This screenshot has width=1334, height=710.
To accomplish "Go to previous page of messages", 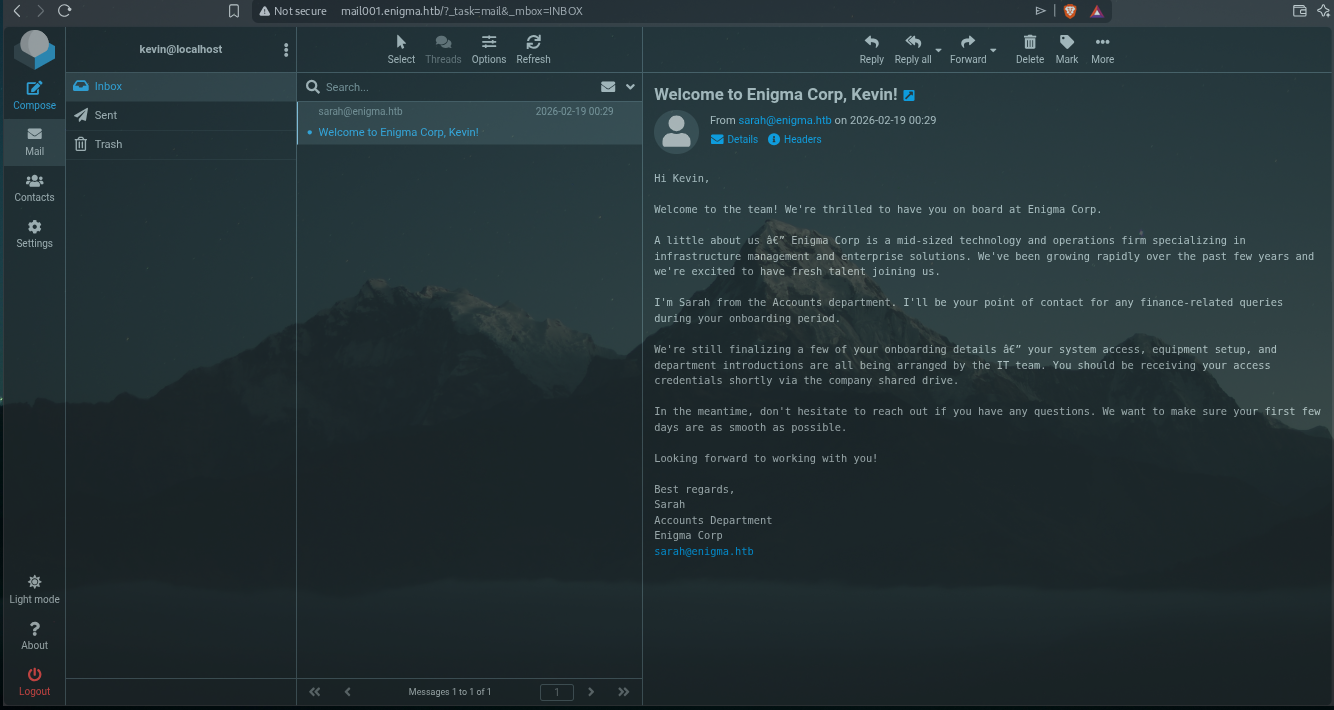I will click(348, 692).
